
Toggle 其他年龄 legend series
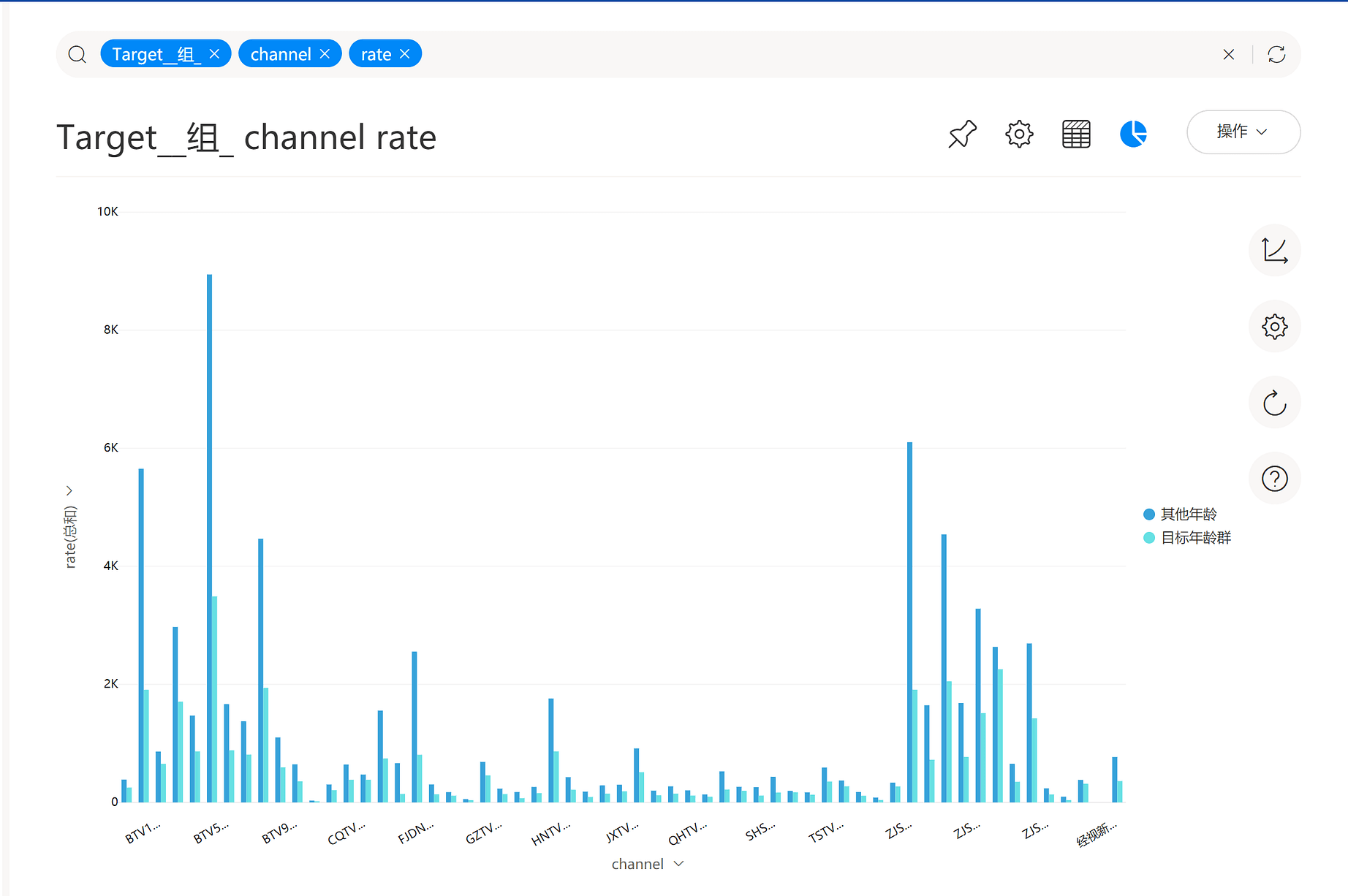click(1180, 515)
